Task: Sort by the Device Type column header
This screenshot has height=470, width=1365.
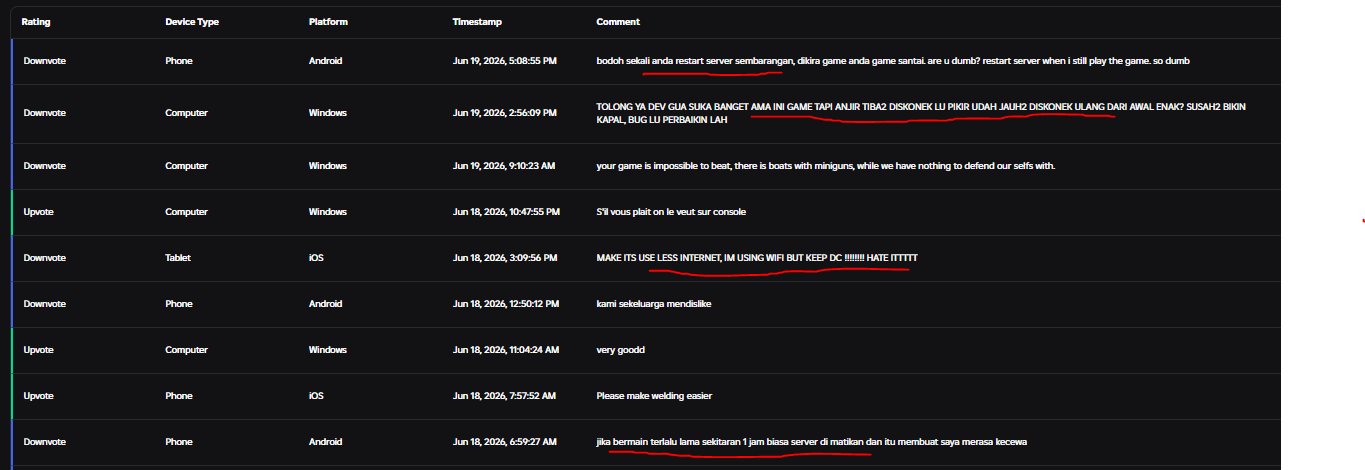Action: pos(192,22)
